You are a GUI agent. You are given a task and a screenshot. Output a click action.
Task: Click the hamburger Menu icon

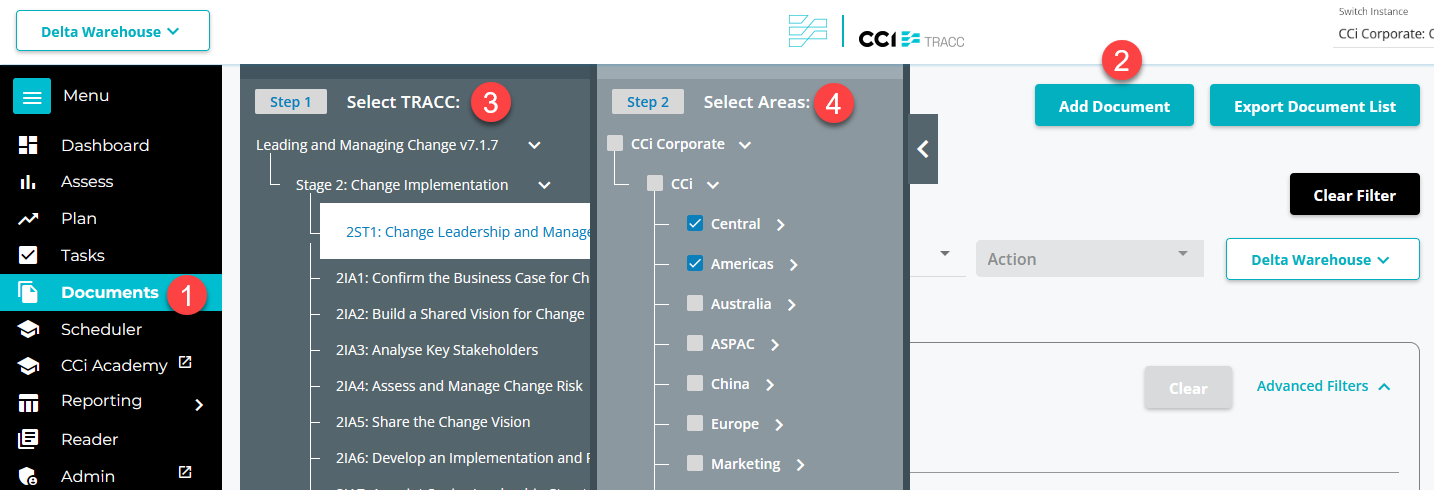point(32,96)
